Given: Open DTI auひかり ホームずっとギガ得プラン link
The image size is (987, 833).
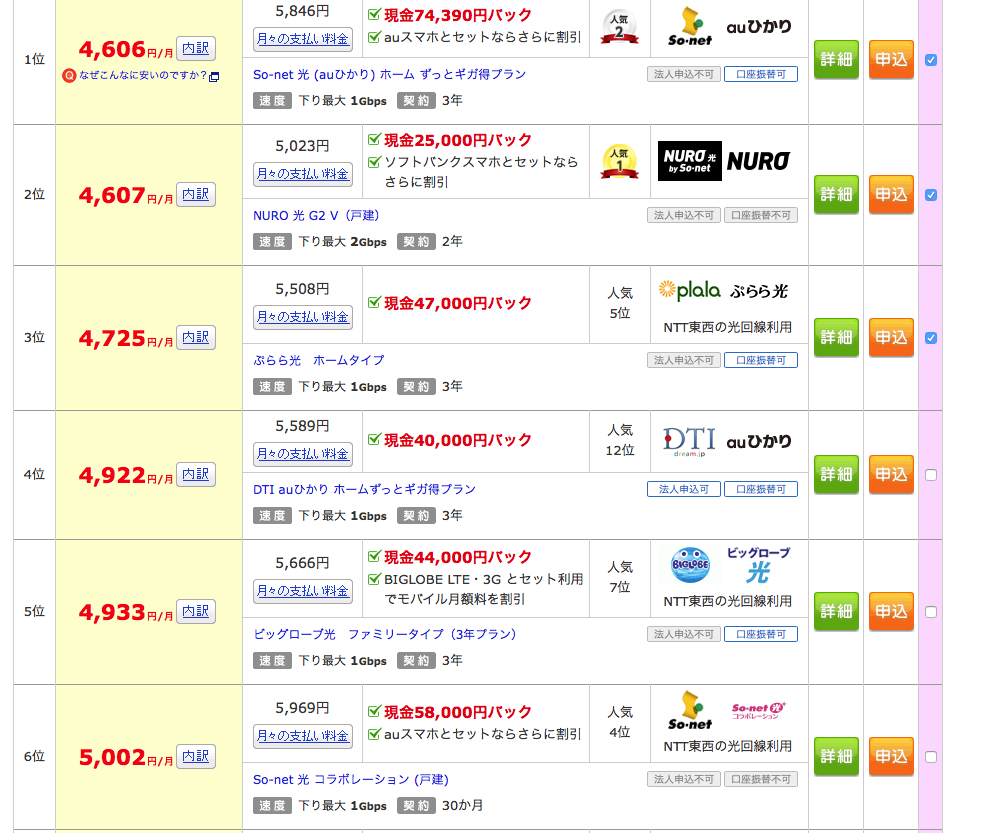Looking at the screenshot, I should point(364,489).
